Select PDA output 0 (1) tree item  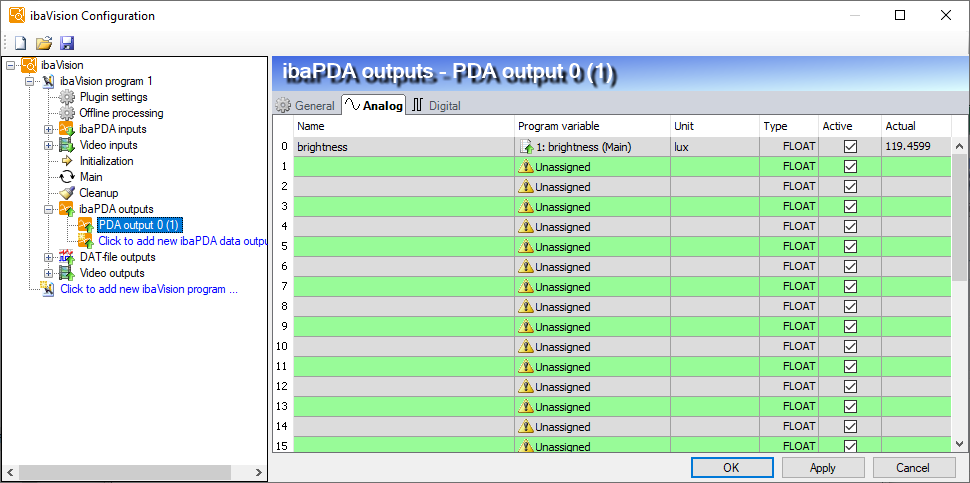point(139,225)
